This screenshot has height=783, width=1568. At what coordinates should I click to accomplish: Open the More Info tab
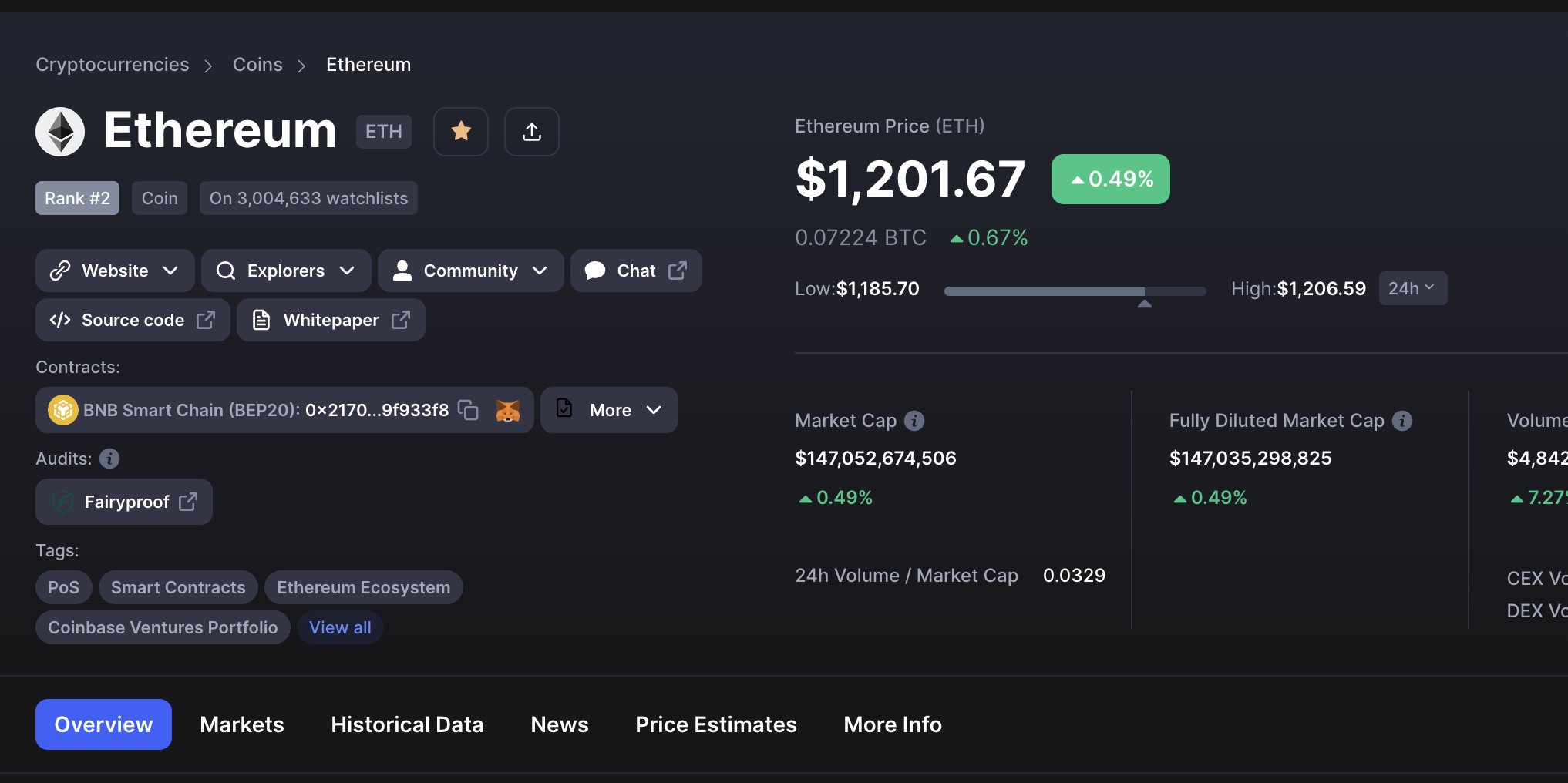tap(893, 724)
